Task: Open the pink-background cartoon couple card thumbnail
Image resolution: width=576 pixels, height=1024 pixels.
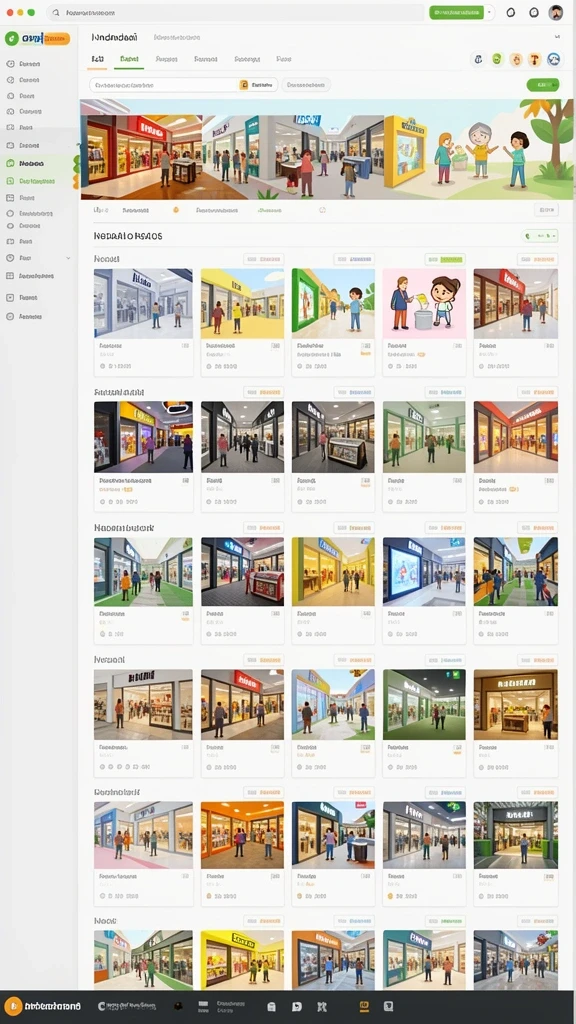Action: [424, 303]
